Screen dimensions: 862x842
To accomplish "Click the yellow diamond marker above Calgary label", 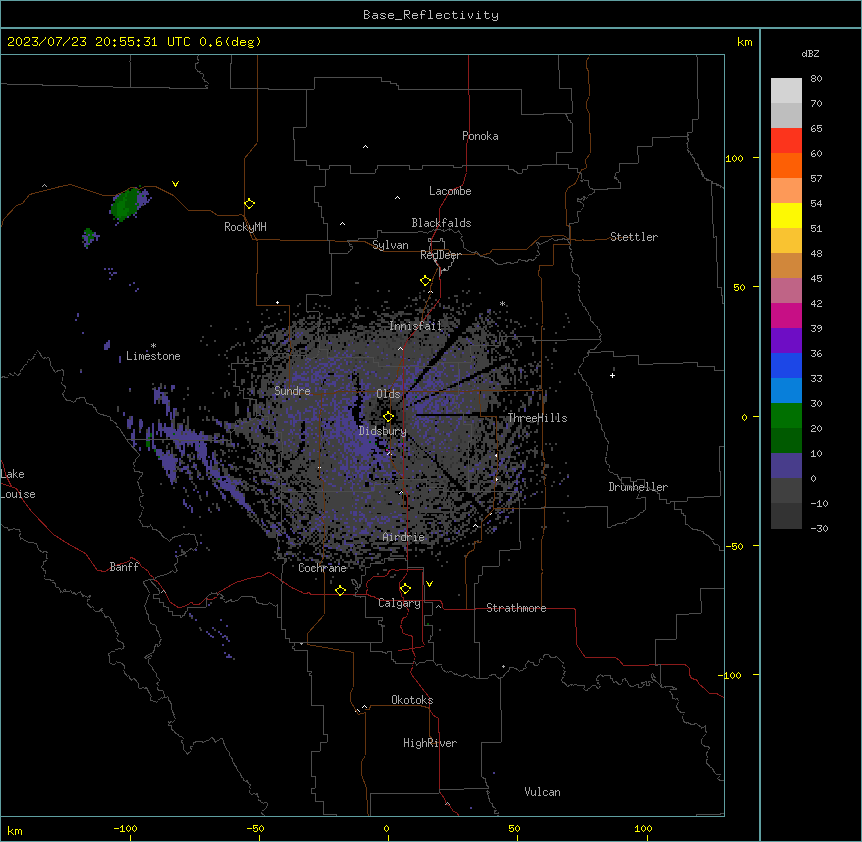I will [405, 589].
